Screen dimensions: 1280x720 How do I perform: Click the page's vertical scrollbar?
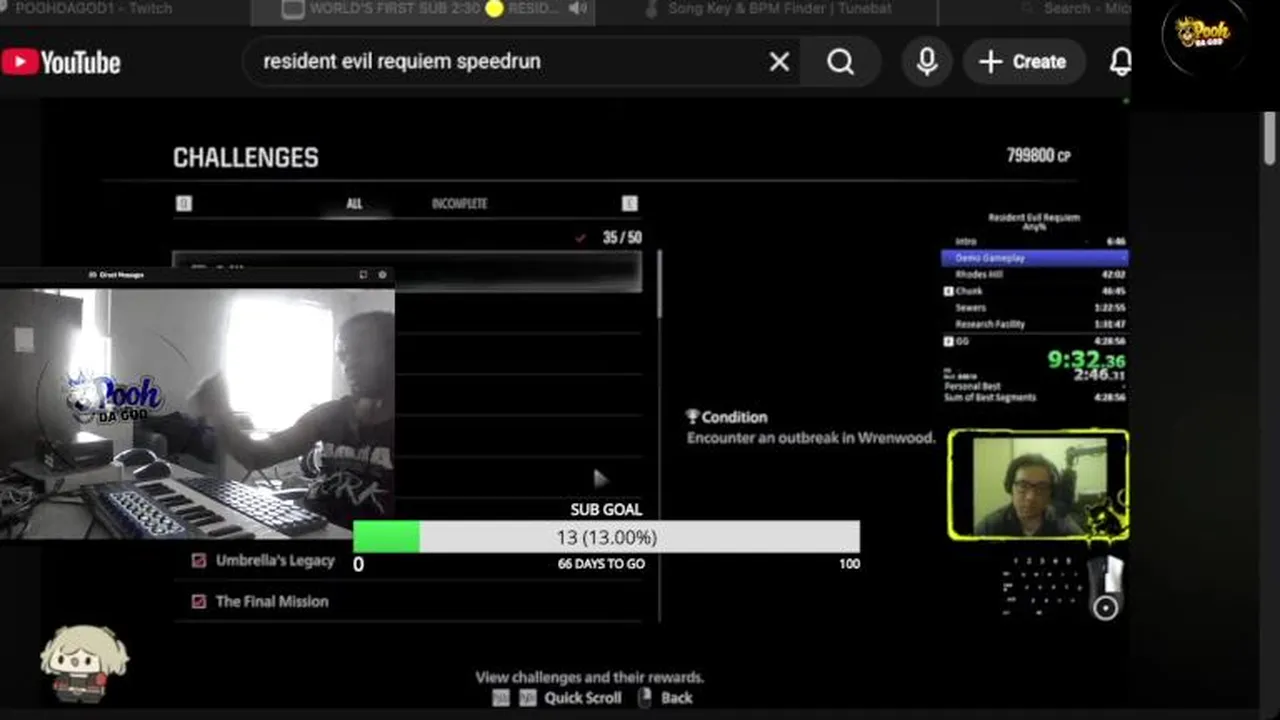(x=1269, y=139)
